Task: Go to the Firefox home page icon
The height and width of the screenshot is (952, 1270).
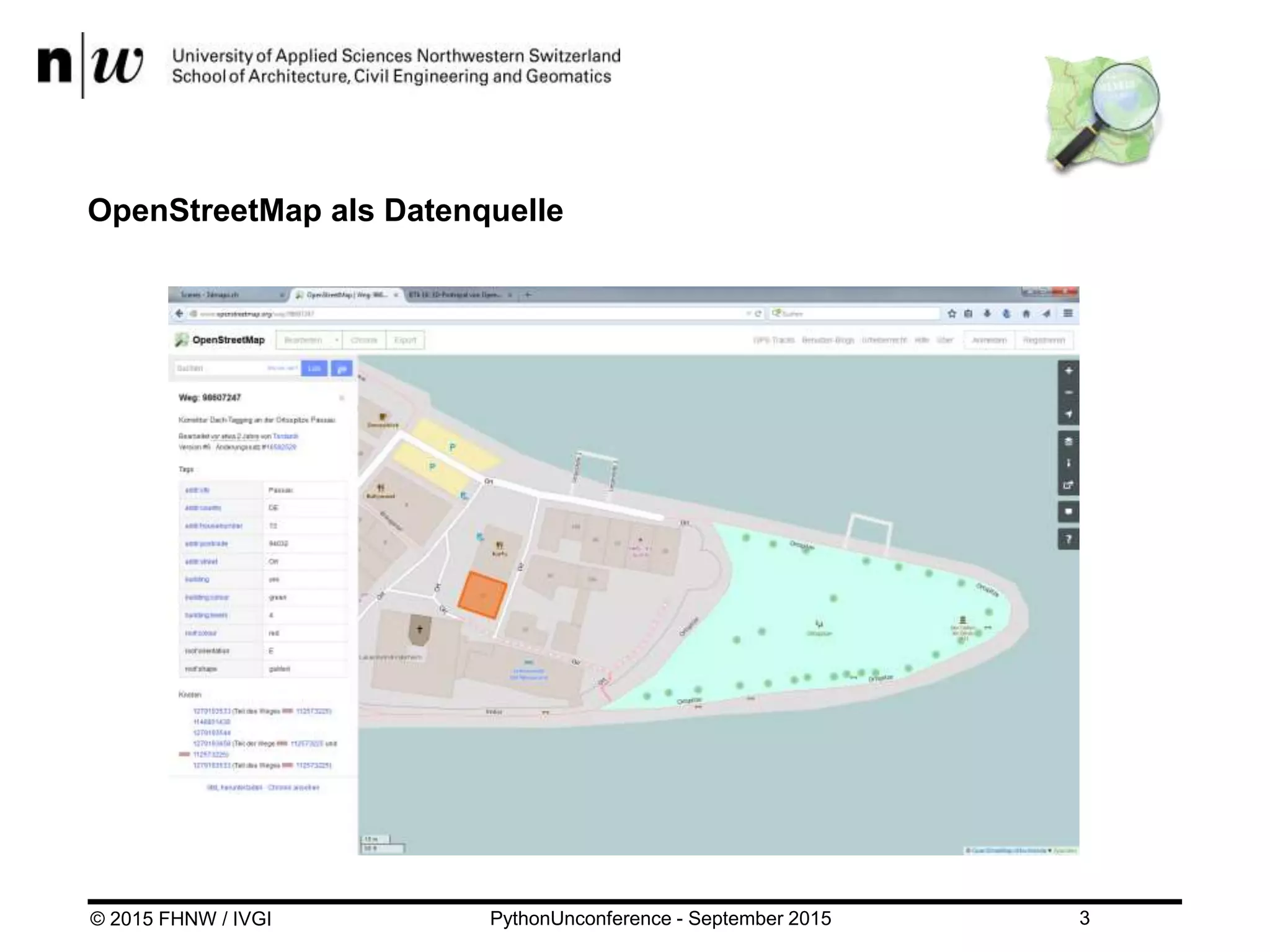Action: click(1026, 314)
